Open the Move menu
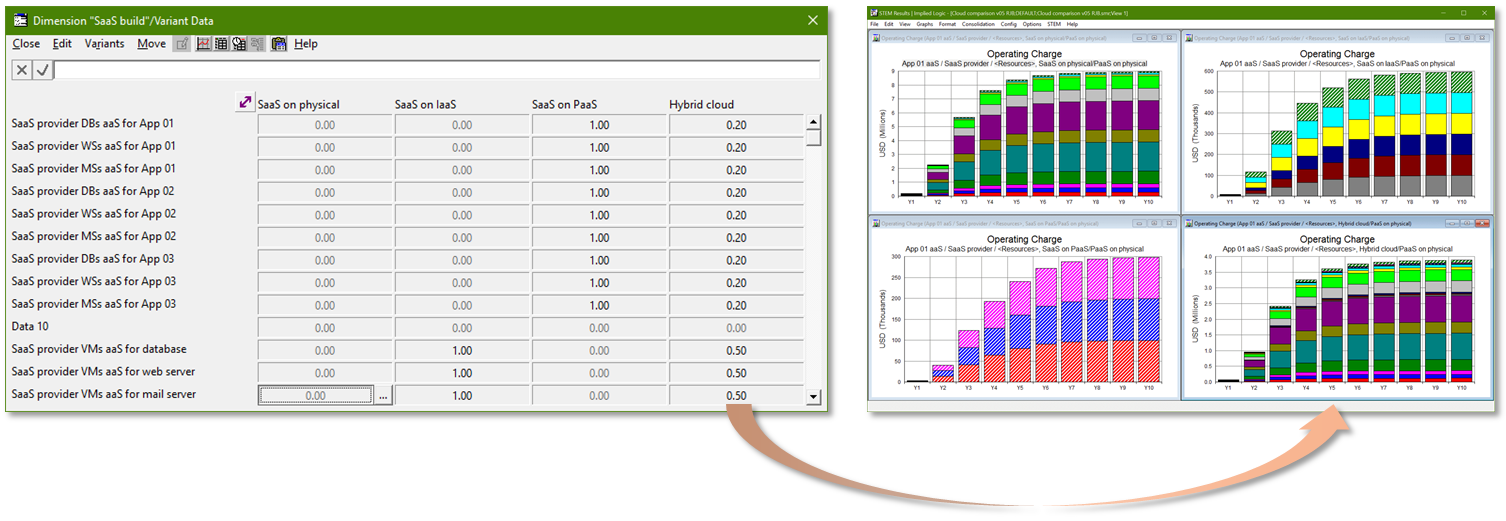1506x521 pixels. tap(151, 44)
